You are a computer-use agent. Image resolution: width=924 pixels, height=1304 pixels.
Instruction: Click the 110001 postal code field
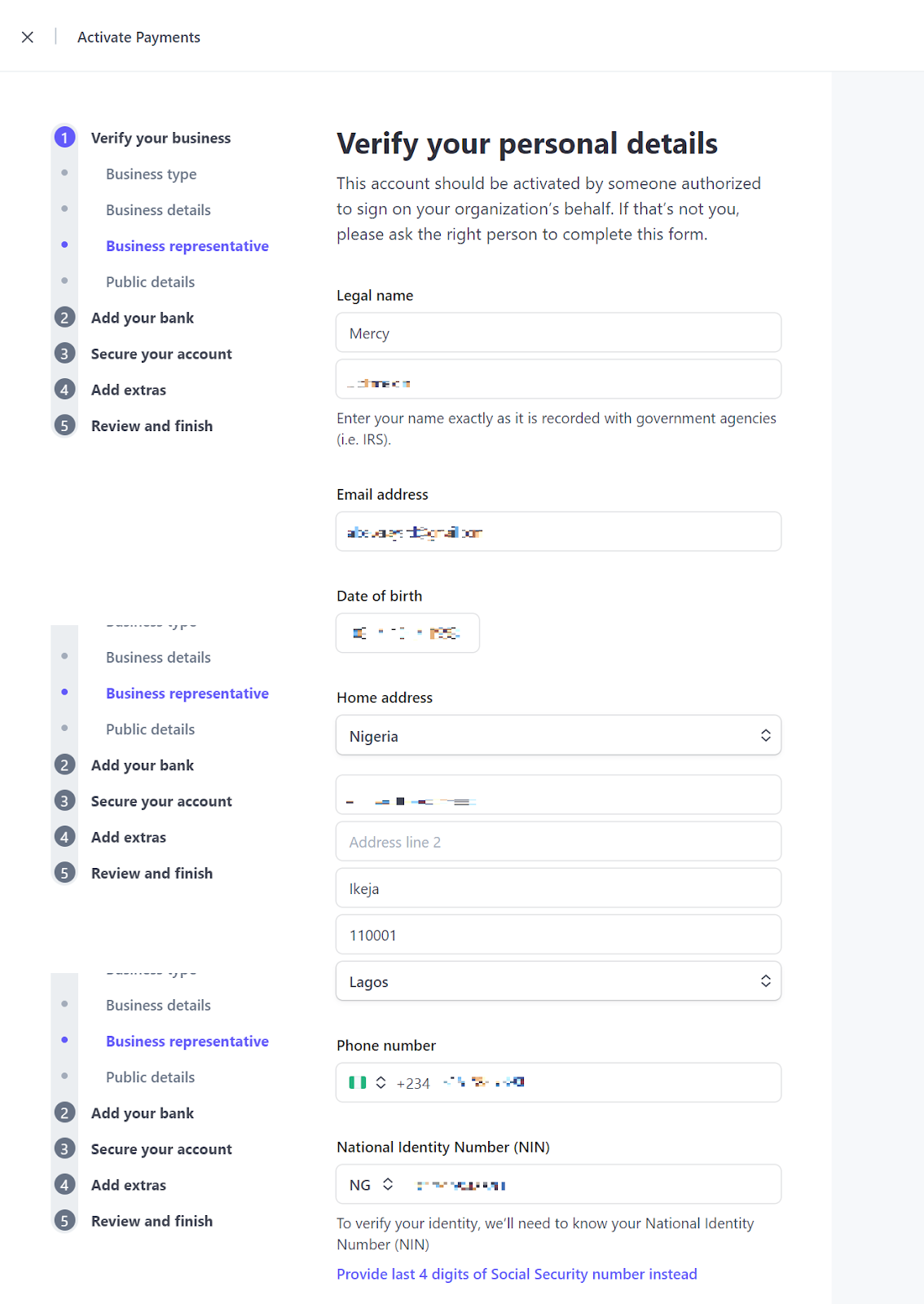pos(558,935)
